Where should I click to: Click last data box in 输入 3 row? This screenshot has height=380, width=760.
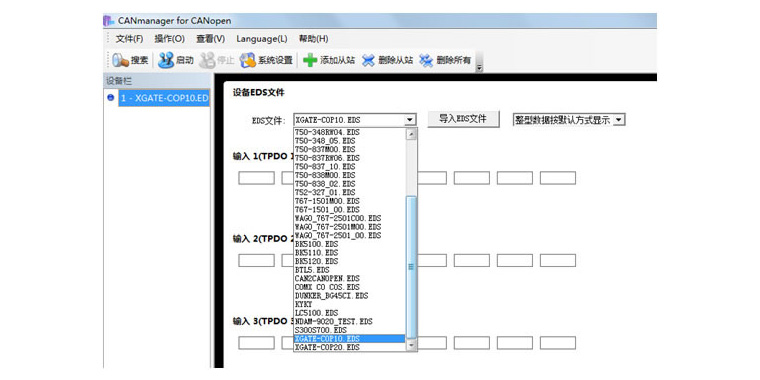[x=558, y=343]
